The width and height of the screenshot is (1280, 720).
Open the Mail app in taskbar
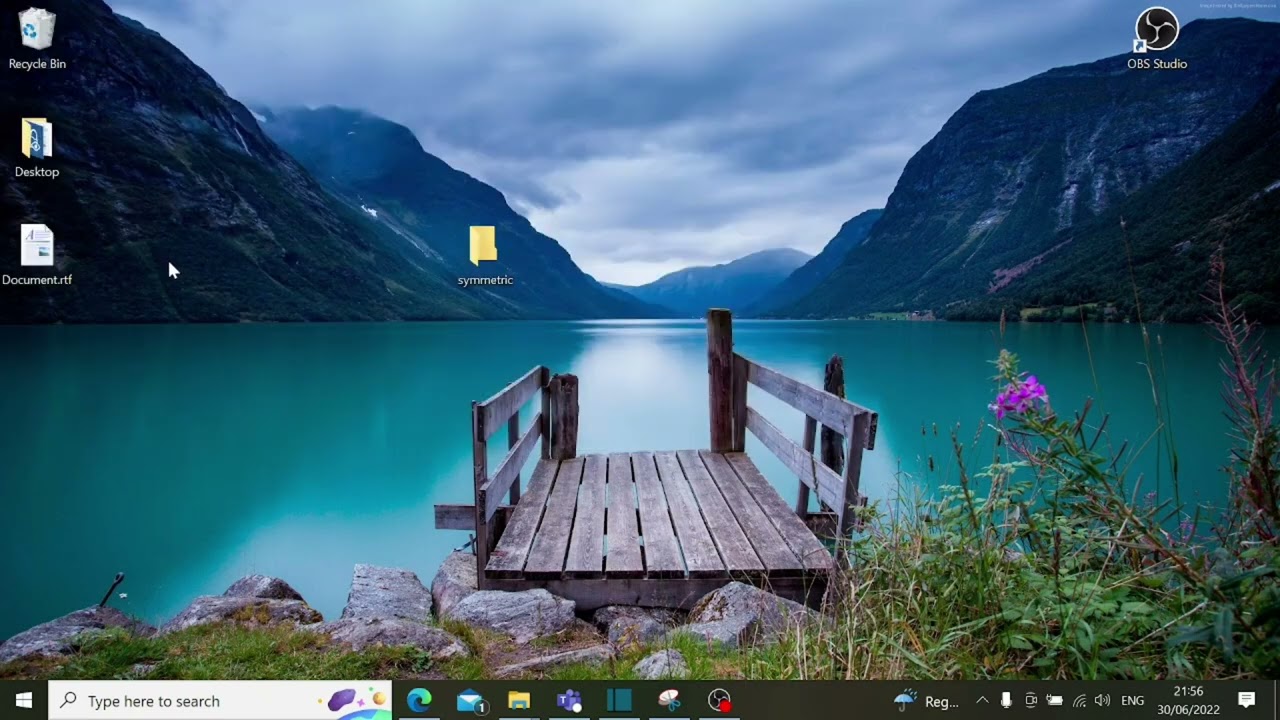(x=469, y=701)
